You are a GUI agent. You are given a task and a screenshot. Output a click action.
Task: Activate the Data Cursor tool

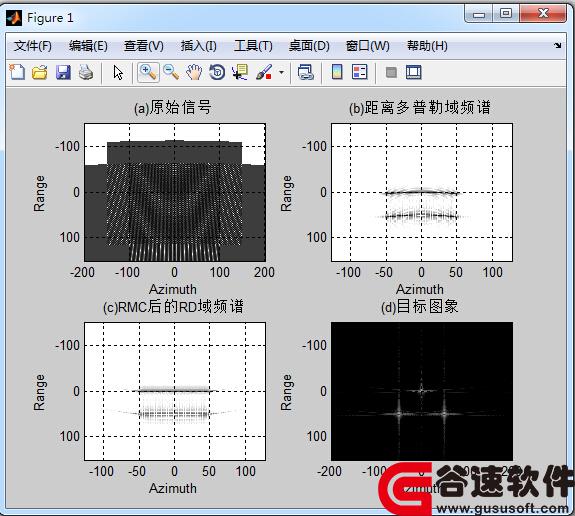tap(240, 72)
